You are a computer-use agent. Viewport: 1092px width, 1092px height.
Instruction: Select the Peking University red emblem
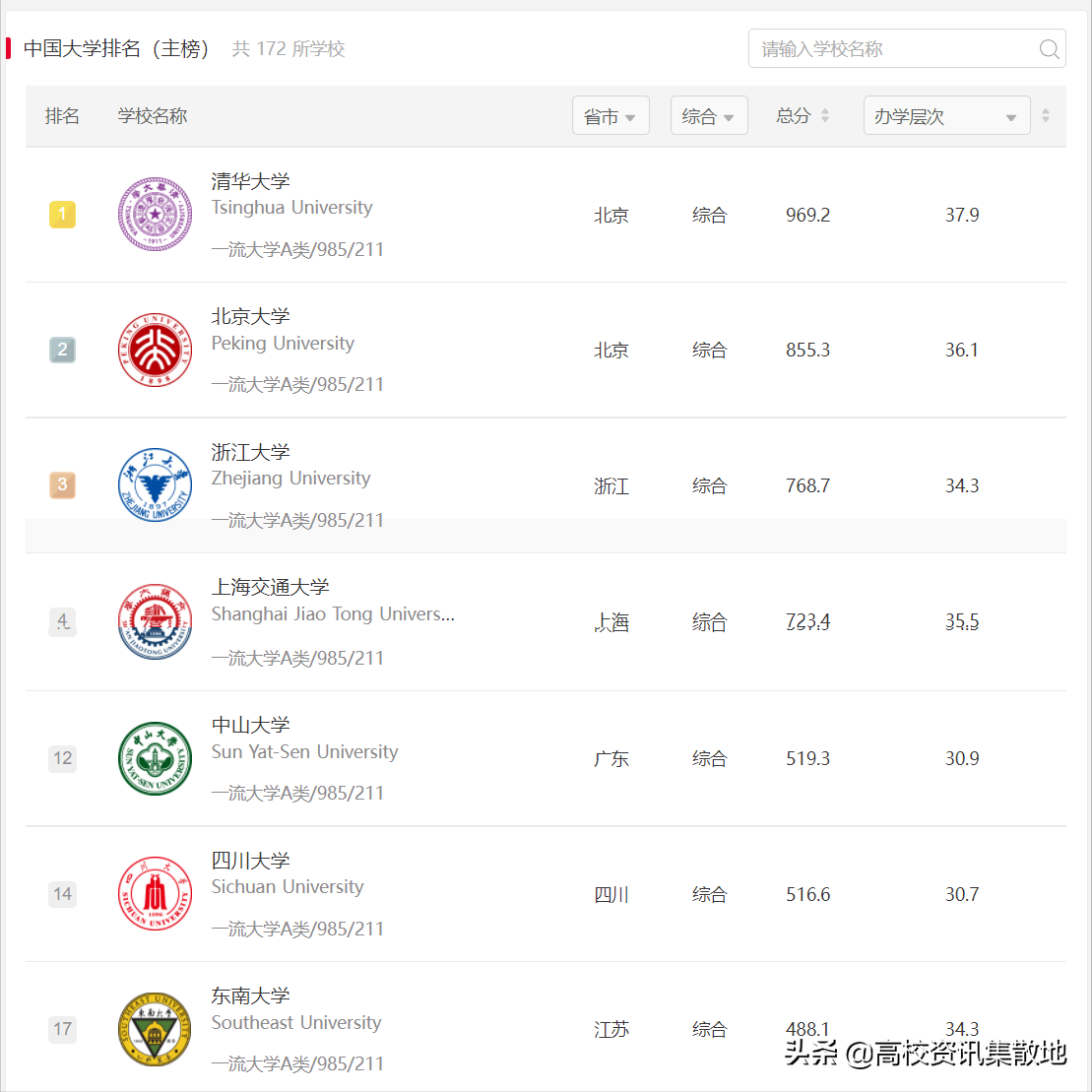155,350
